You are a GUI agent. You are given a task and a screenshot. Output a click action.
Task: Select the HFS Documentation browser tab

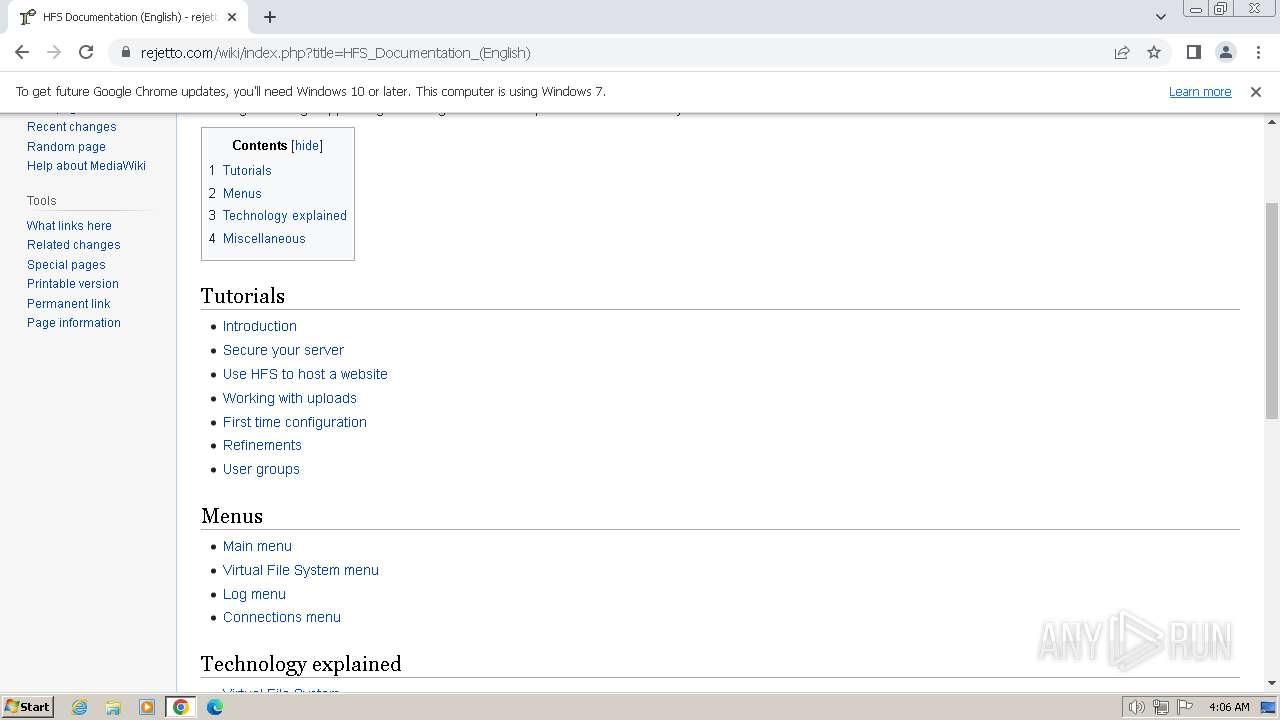click(x=130, y=17)
